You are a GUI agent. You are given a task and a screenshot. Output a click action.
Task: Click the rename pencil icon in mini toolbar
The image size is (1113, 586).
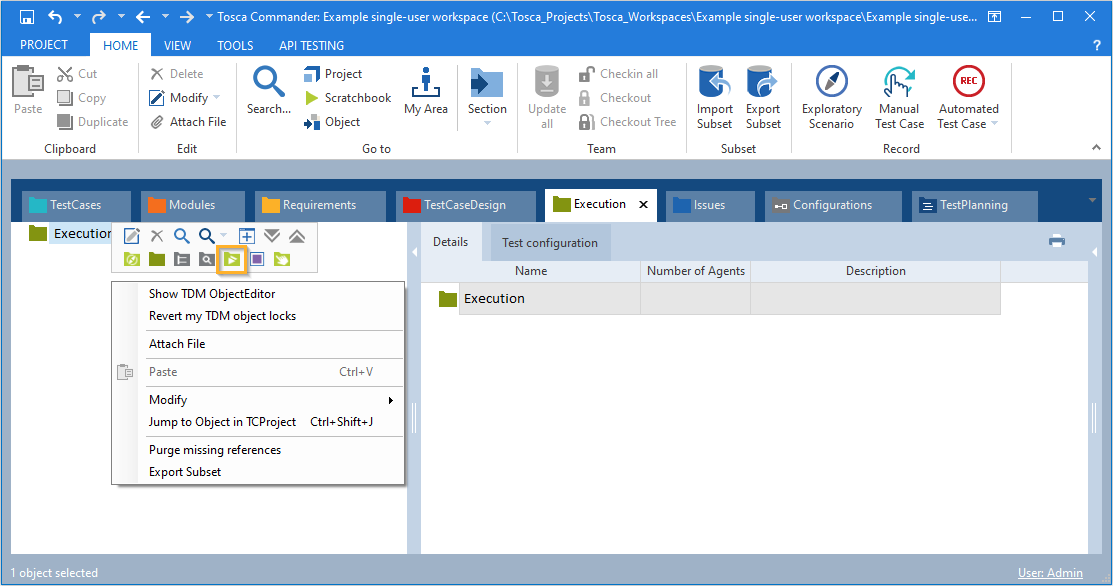point(132,236)
